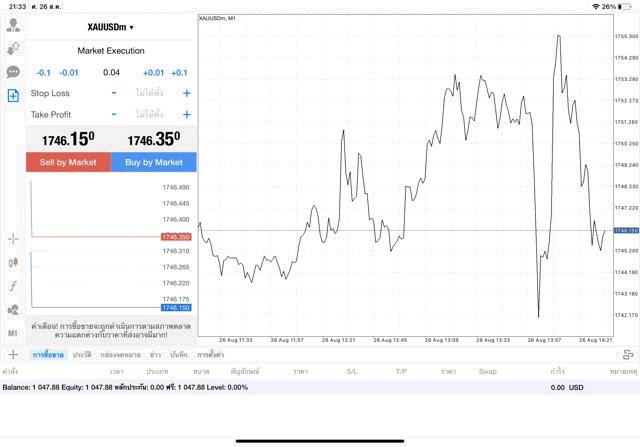
Task: Click the layout icon at far right of tabs
Action: (x=628, y=355)
